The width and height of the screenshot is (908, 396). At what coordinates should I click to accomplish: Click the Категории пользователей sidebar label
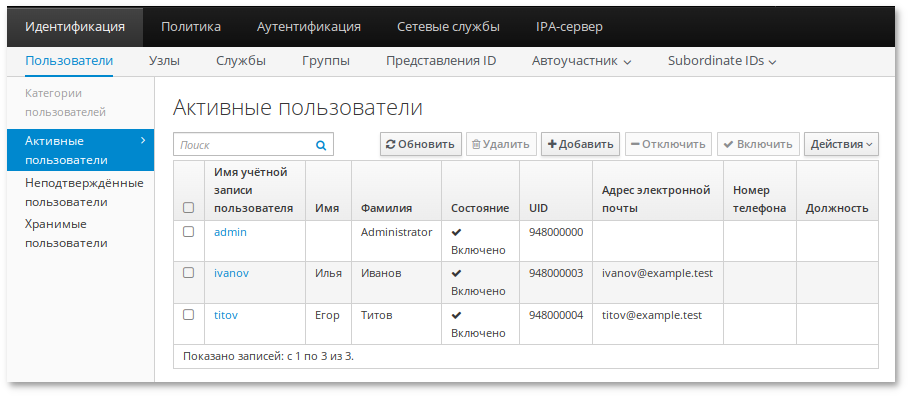[x=65, y=102]
